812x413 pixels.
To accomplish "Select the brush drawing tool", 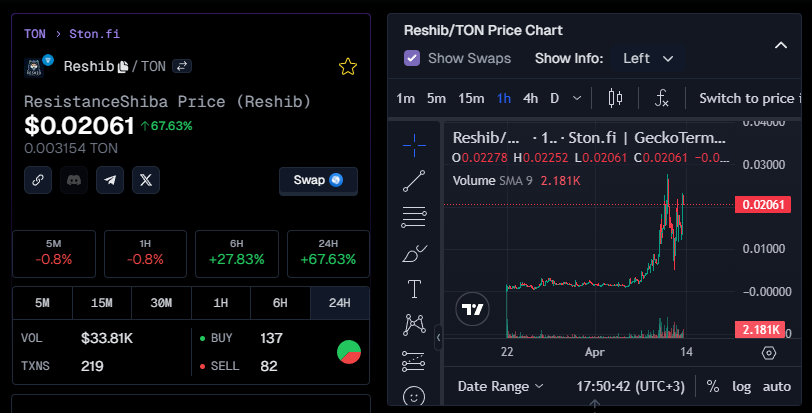I will coord(414,253).
